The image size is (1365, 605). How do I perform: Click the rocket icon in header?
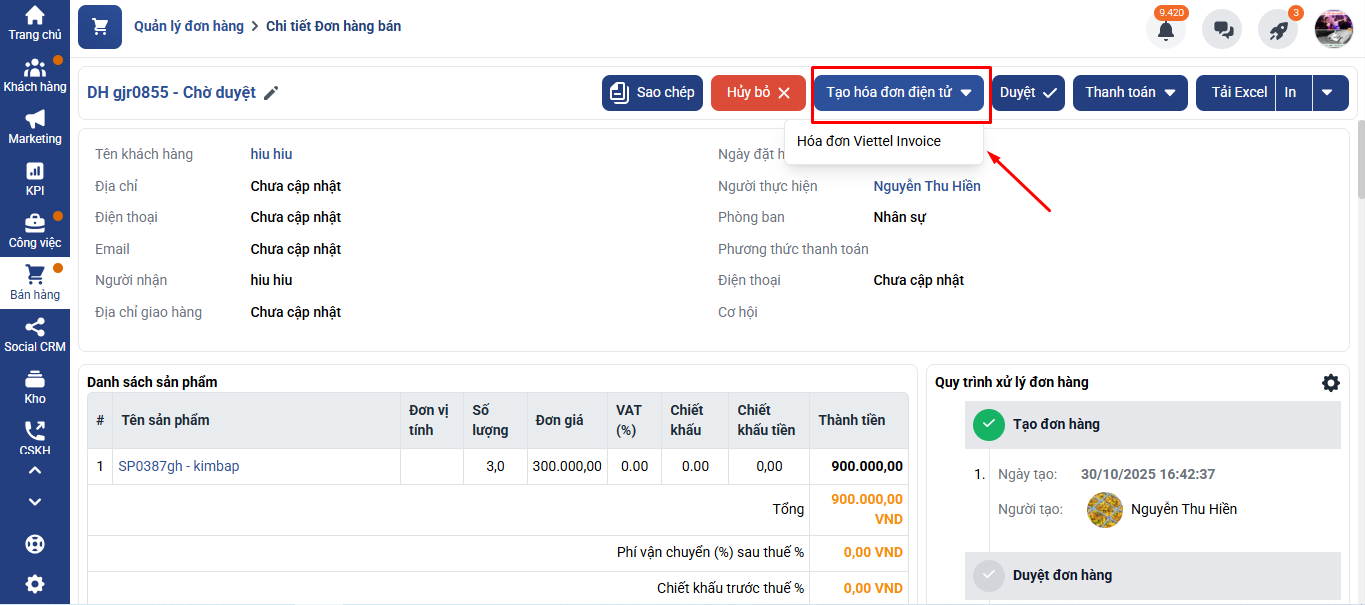click(x=1278, y=30)
